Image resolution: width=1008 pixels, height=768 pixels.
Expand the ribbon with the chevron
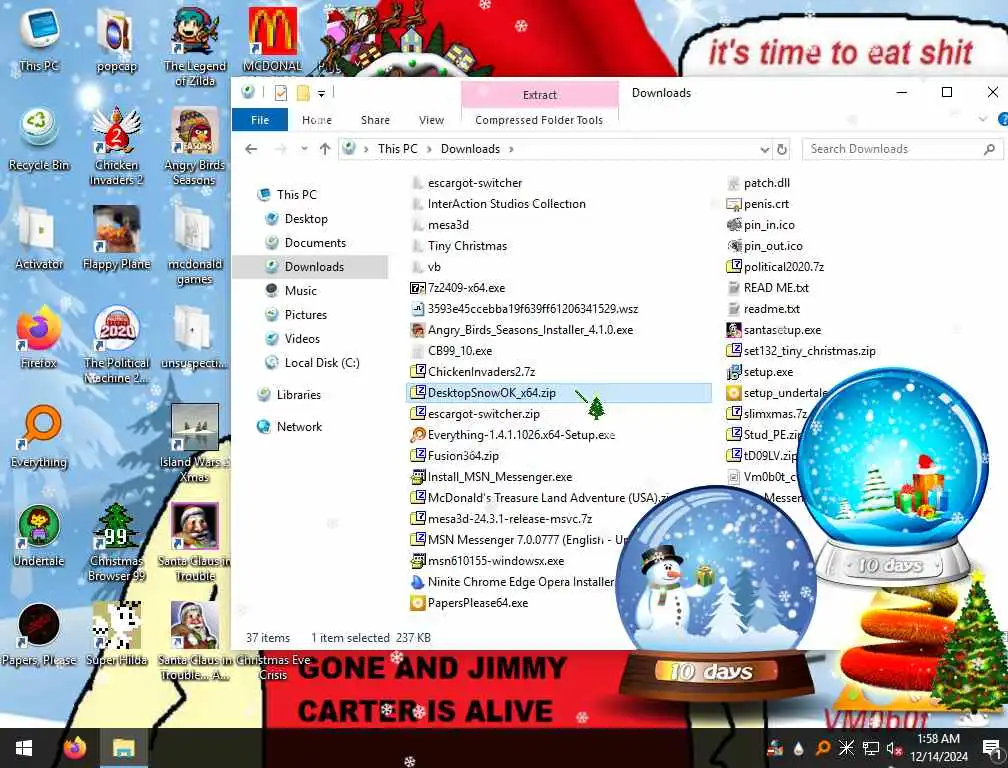(982, 120)
